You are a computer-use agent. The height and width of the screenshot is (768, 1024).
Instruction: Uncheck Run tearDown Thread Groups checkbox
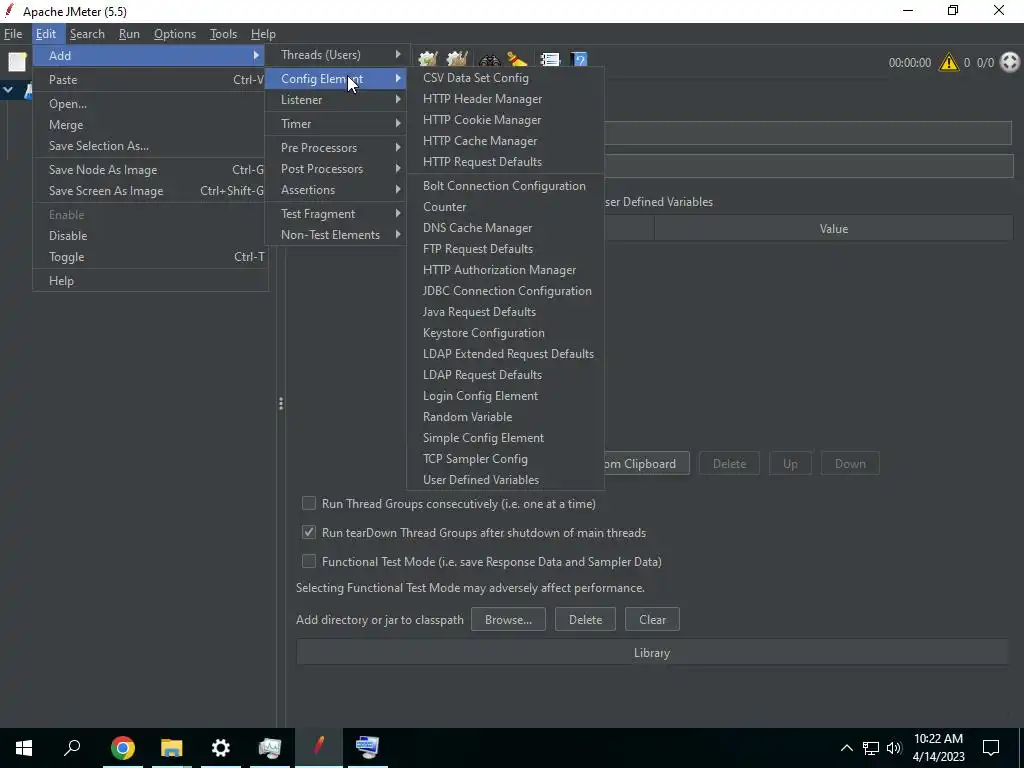pyautogui.click(x=309, y=532)
